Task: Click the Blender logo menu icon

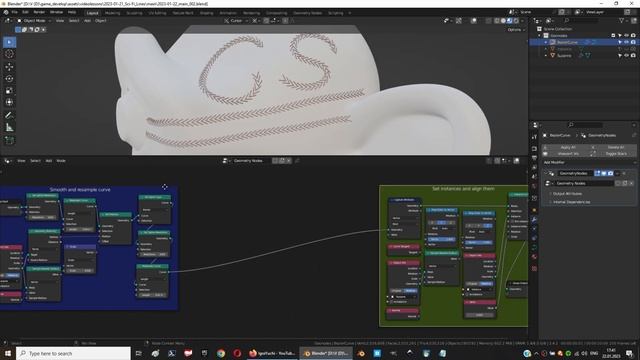Action: click(x=6, y=13)
